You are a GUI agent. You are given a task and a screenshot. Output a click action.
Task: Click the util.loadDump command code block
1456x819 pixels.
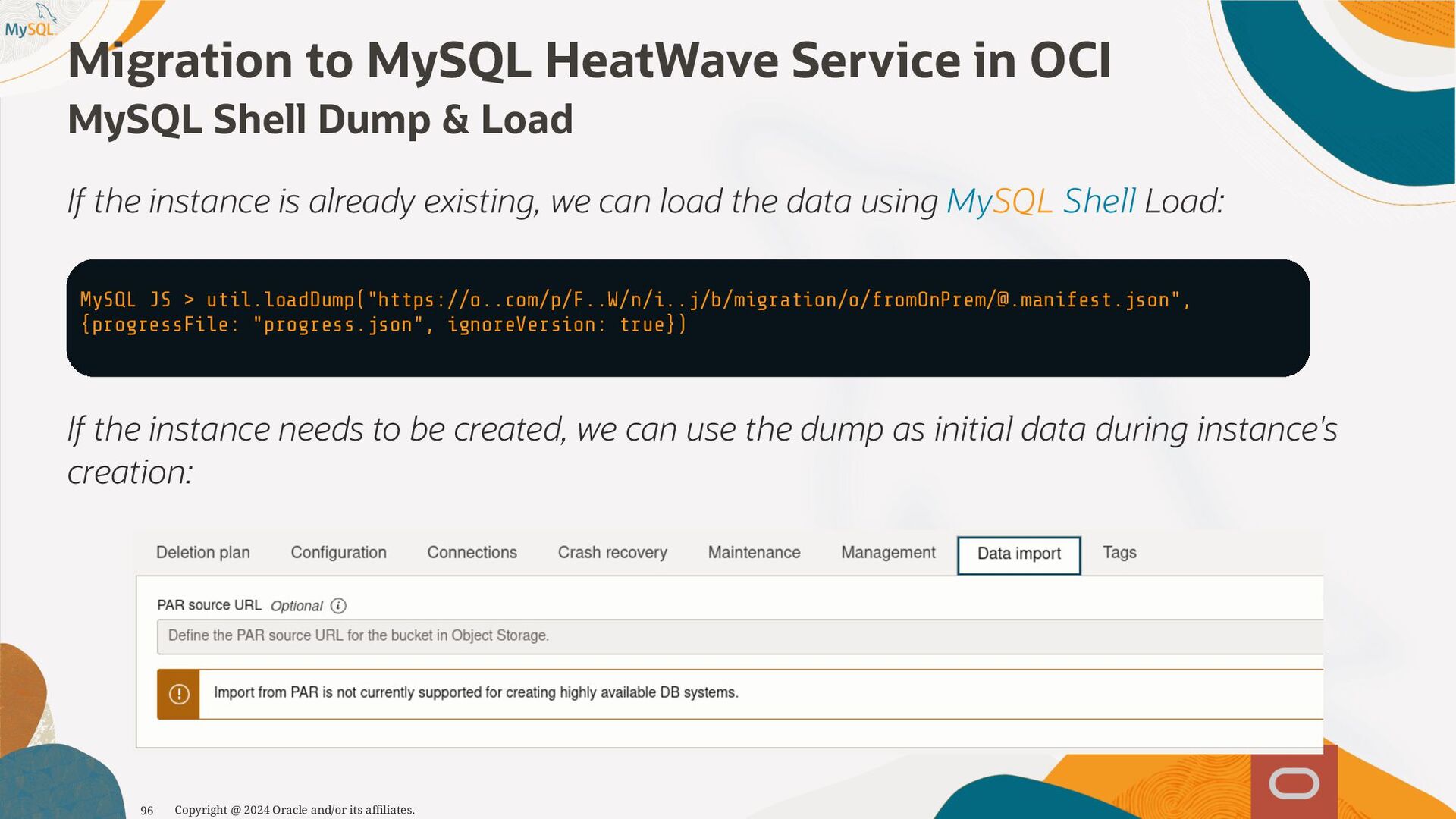click(688, 318)
